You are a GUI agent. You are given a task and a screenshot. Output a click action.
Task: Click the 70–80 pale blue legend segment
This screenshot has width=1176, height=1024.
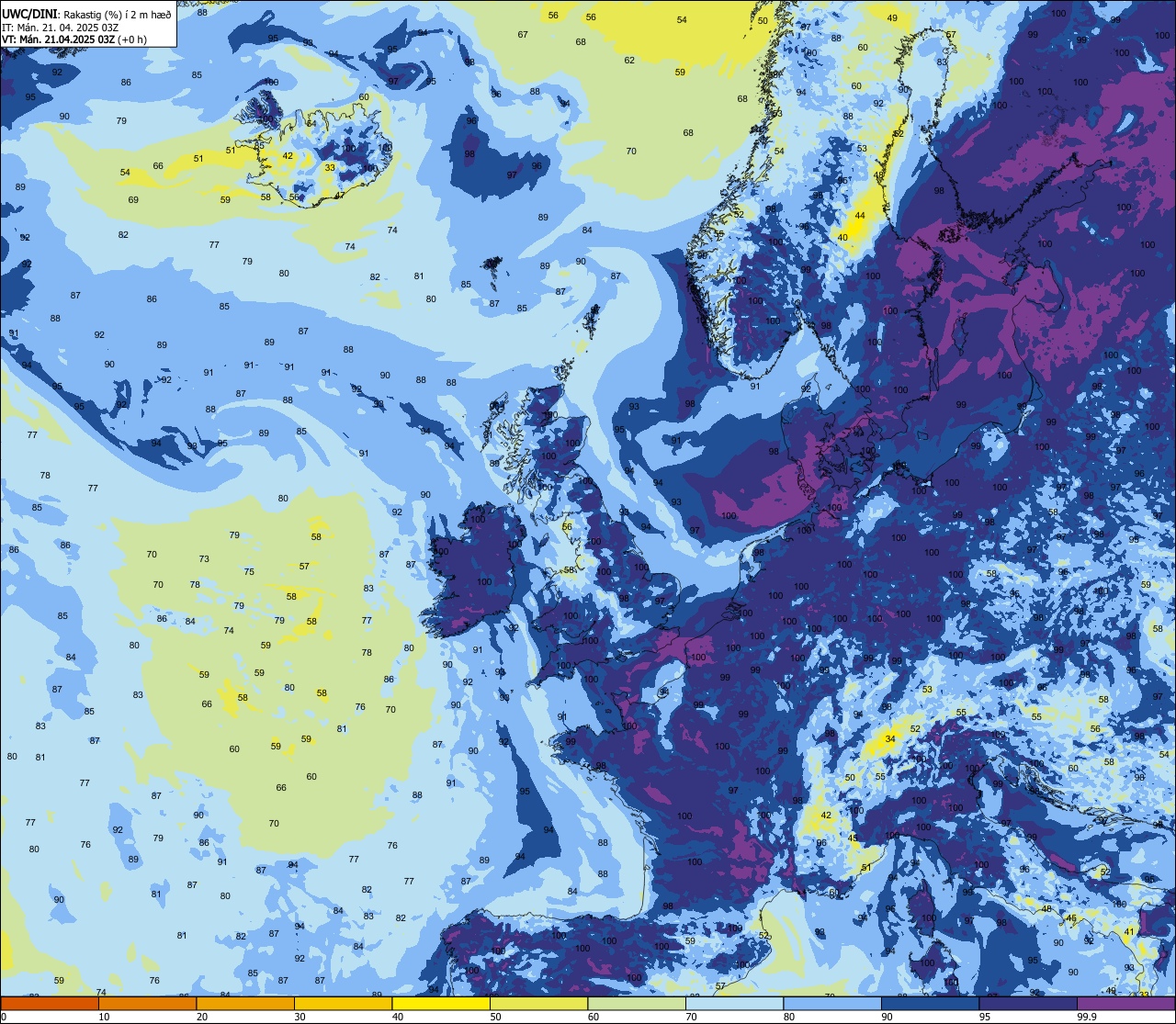tap(734, 1003)
